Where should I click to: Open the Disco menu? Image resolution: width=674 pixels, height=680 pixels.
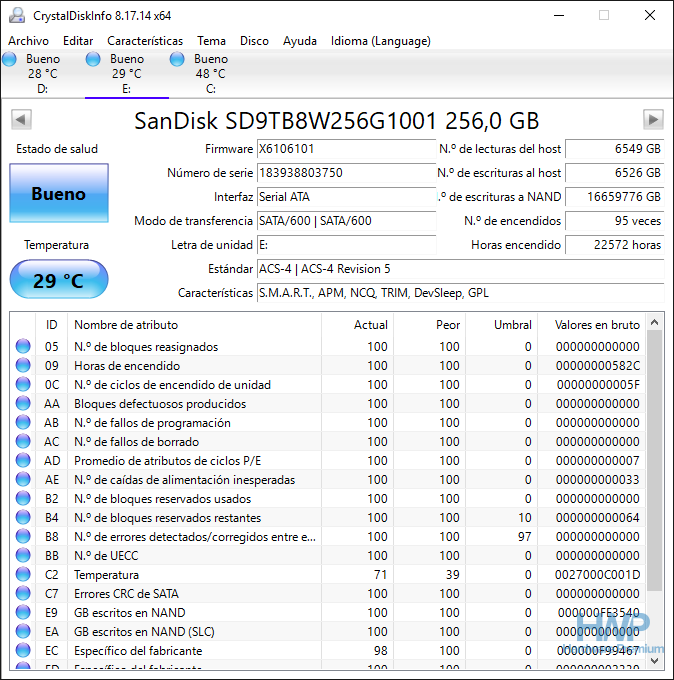pos(254,41)
